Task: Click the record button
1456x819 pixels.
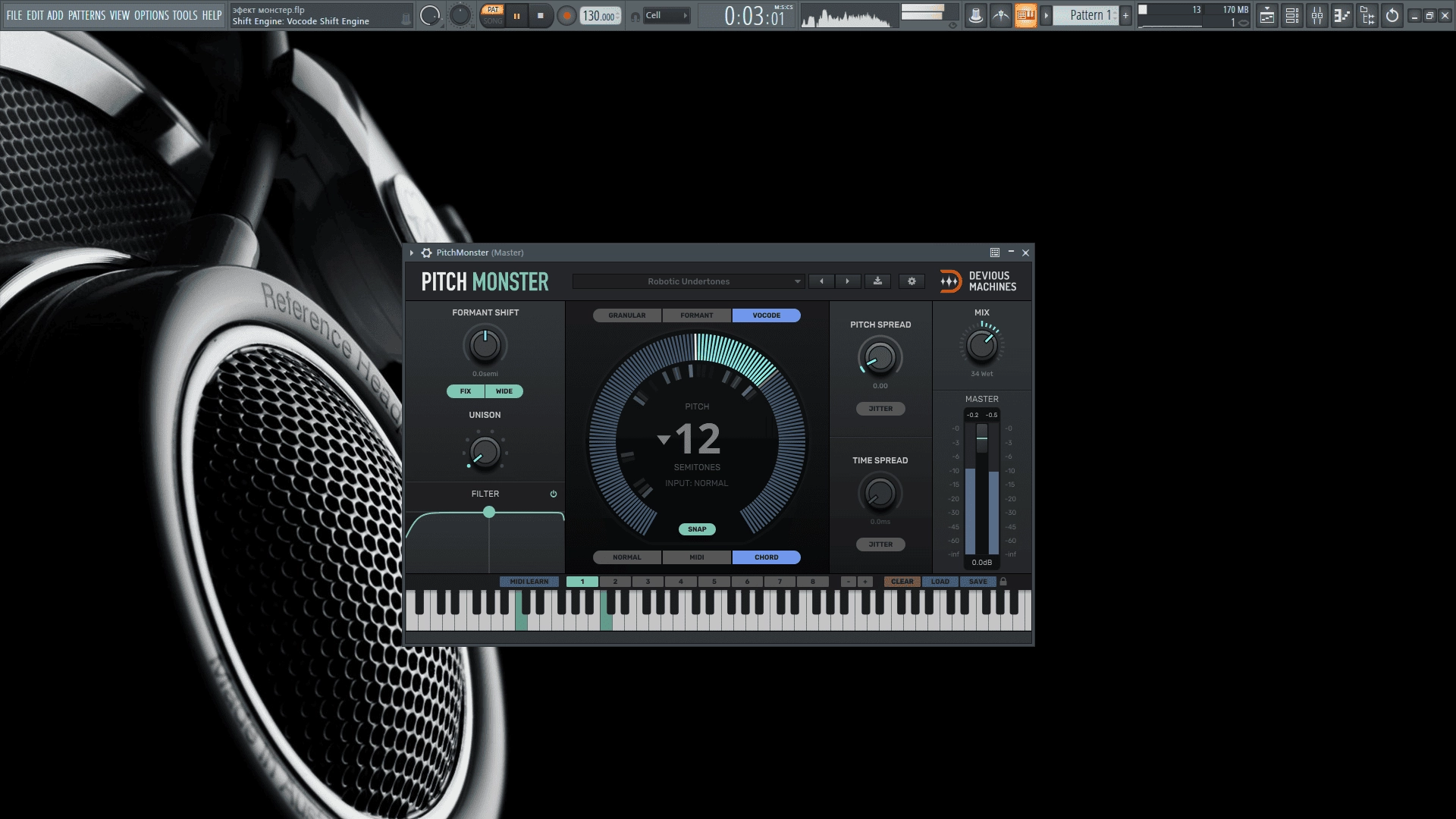Action: pyautogui.click(x=566, y=15)
